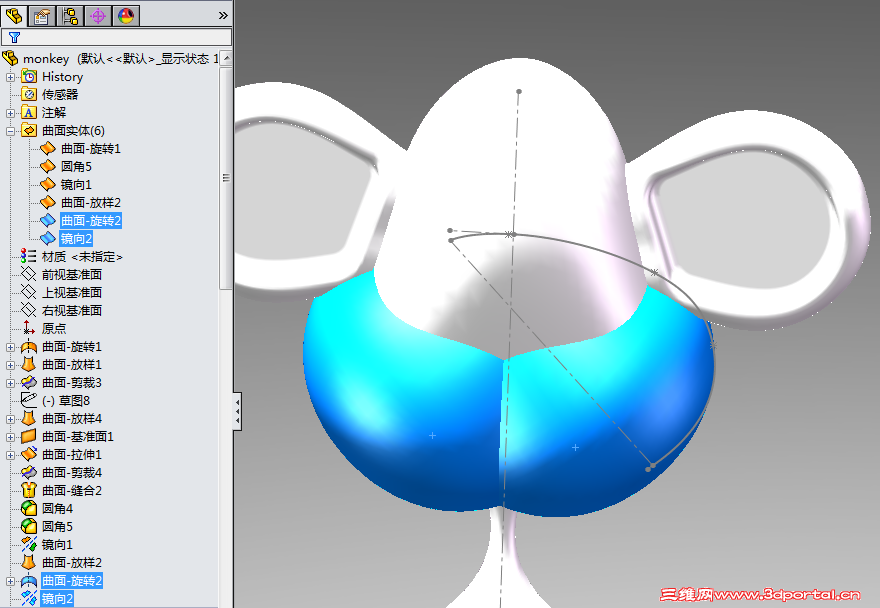Click the 曲面-缝合2 knit icon
This screenshot has width=880, height=608.
click(29, 490)
